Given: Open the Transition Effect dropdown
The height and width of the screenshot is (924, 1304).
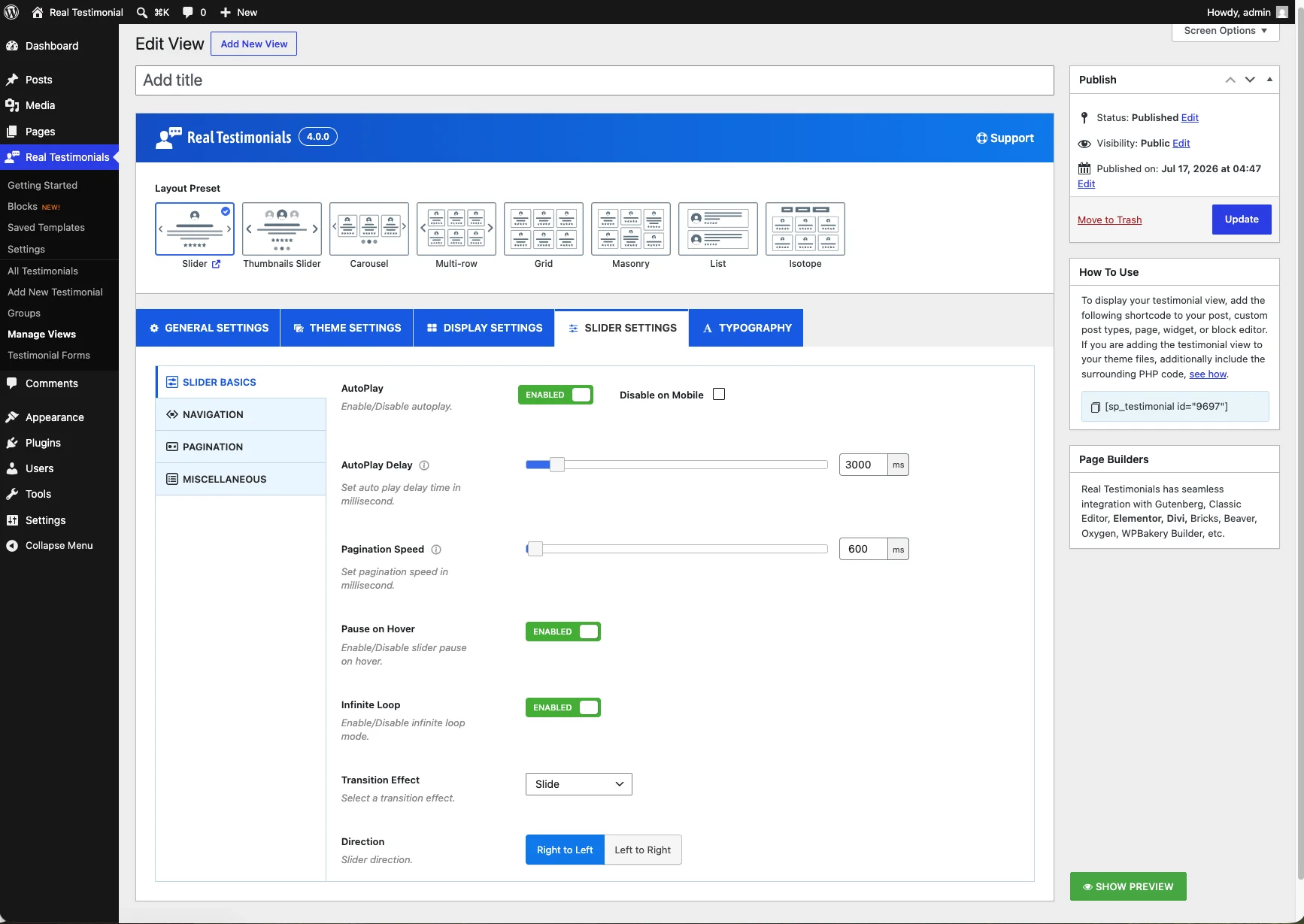Looking at the screenshot, I should [579, 784].
